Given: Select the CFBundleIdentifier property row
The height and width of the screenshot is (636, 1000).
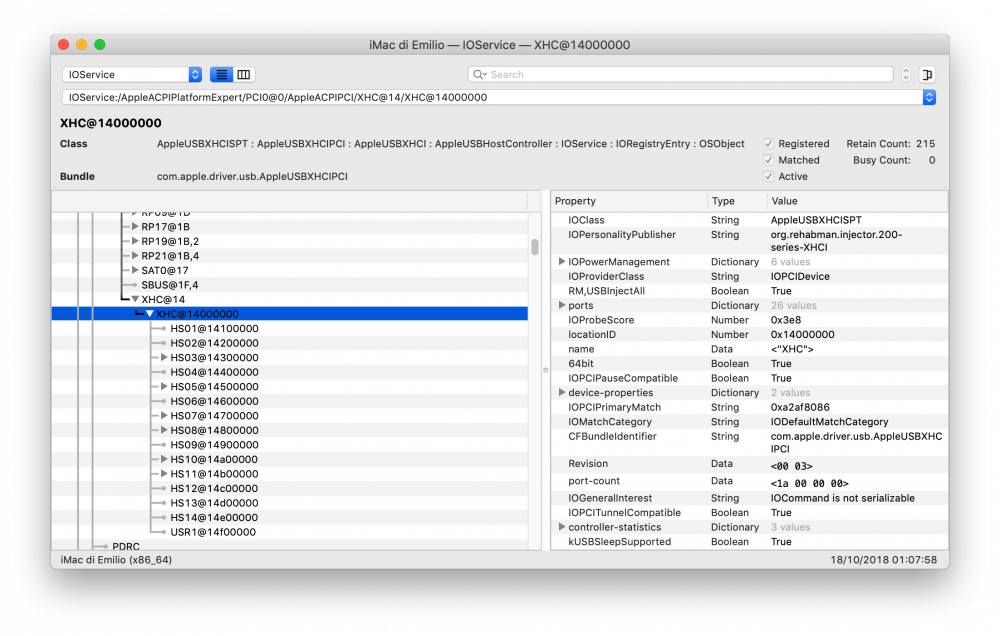Looking at the screenshot, I should click(x=749, y=443).
